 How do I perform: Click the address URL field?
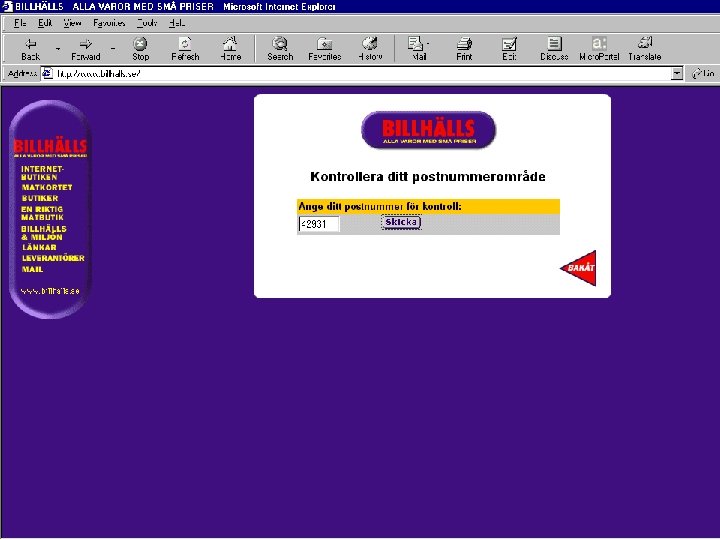coord(362,73)
